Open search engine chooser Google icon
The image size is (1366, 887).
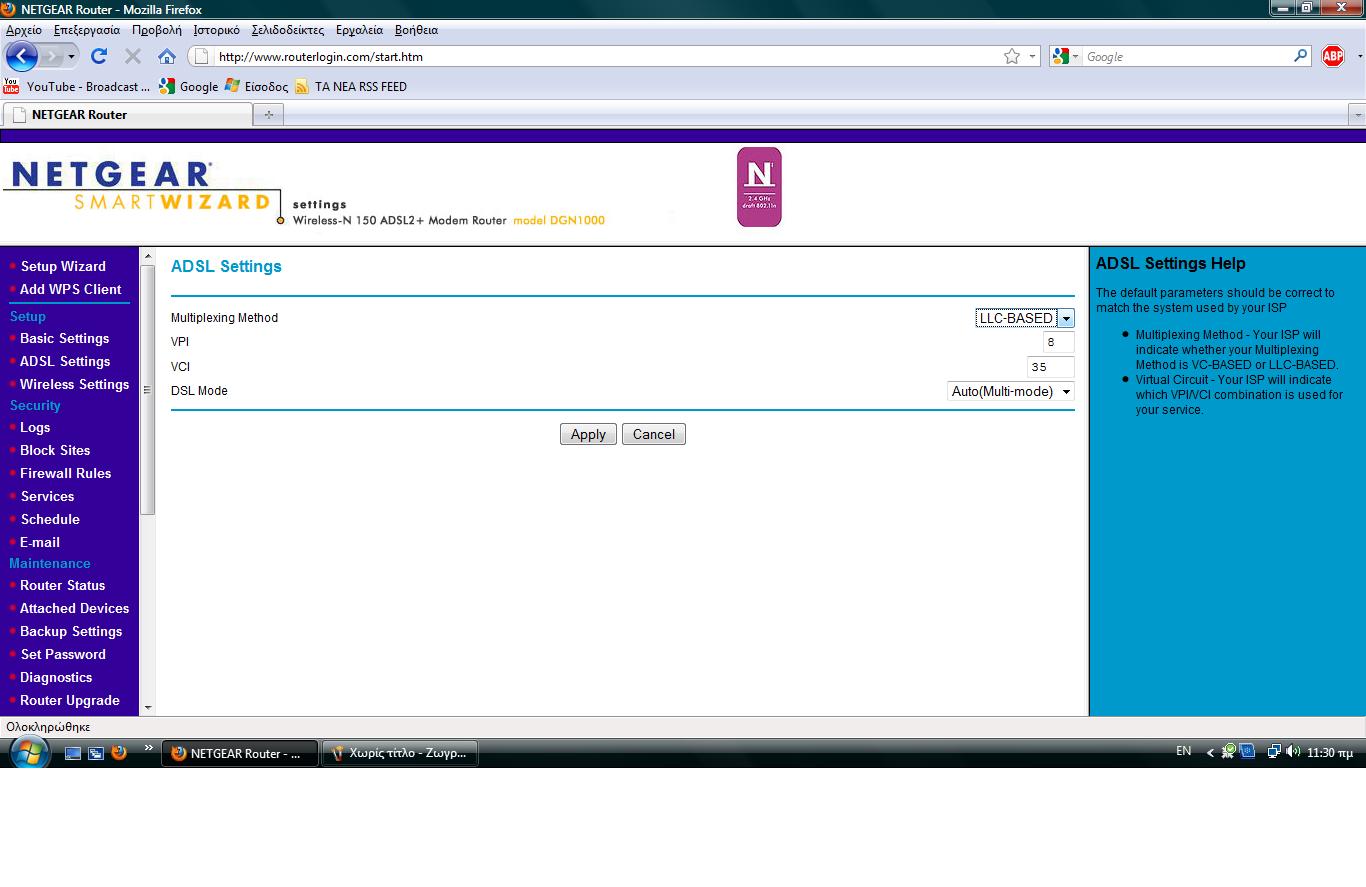(x=1064, y=57)
